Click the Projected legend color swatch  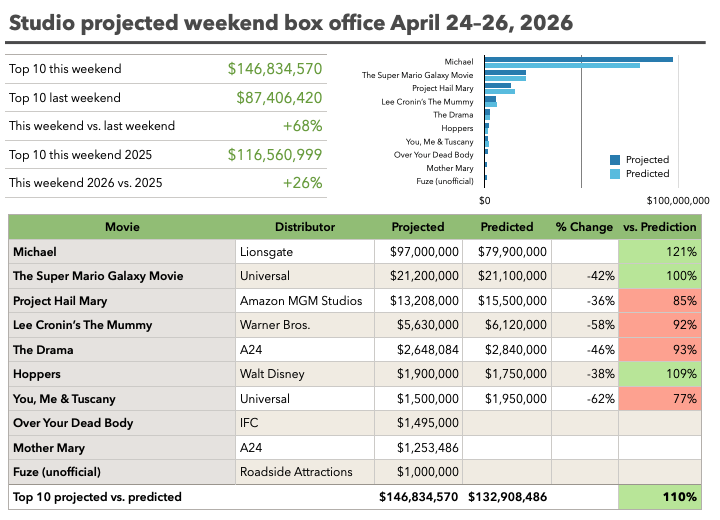[x=617, y=160]
